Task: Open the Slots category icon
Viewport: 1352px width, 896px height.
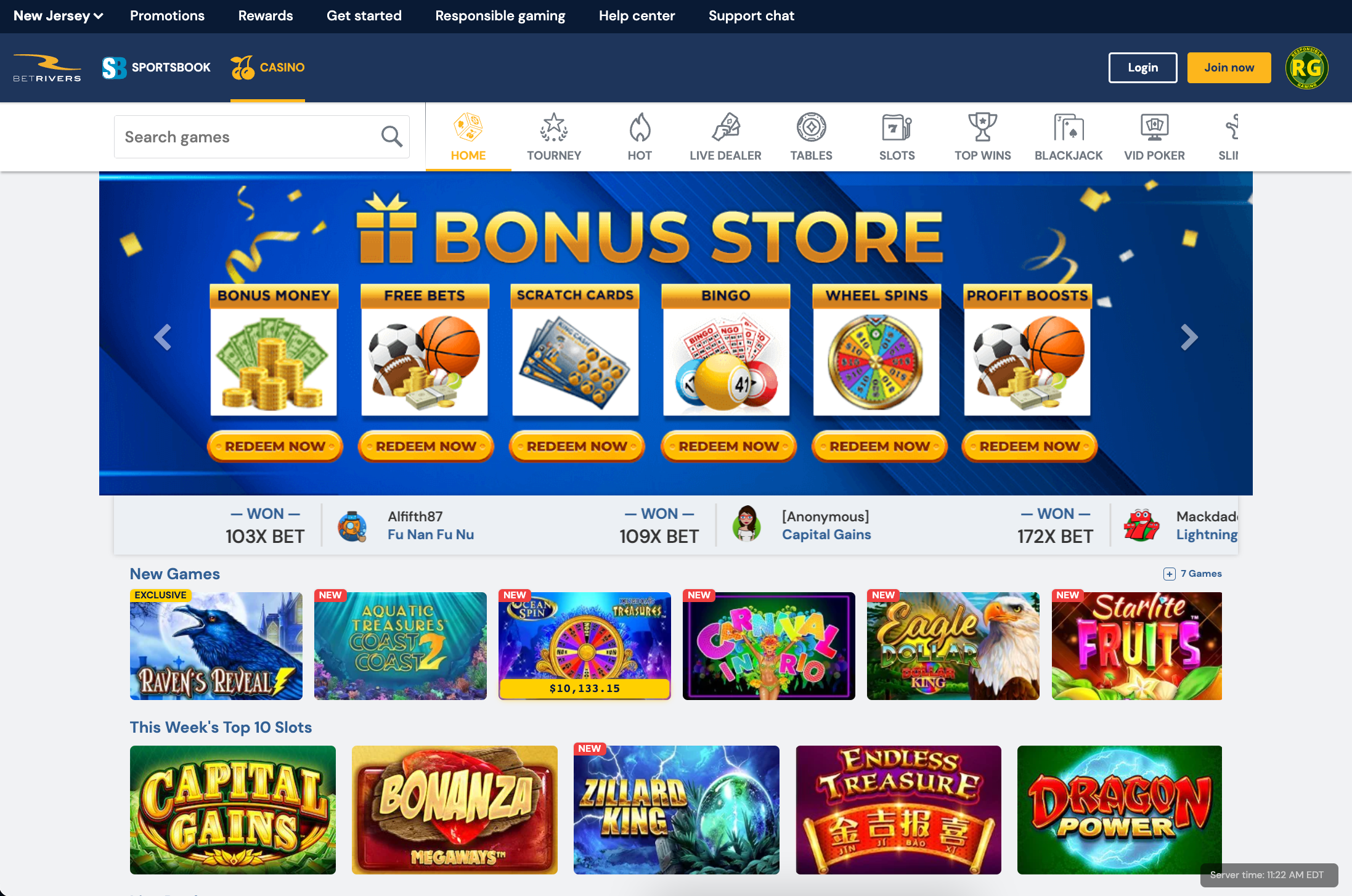Action: tap(897, 127)
